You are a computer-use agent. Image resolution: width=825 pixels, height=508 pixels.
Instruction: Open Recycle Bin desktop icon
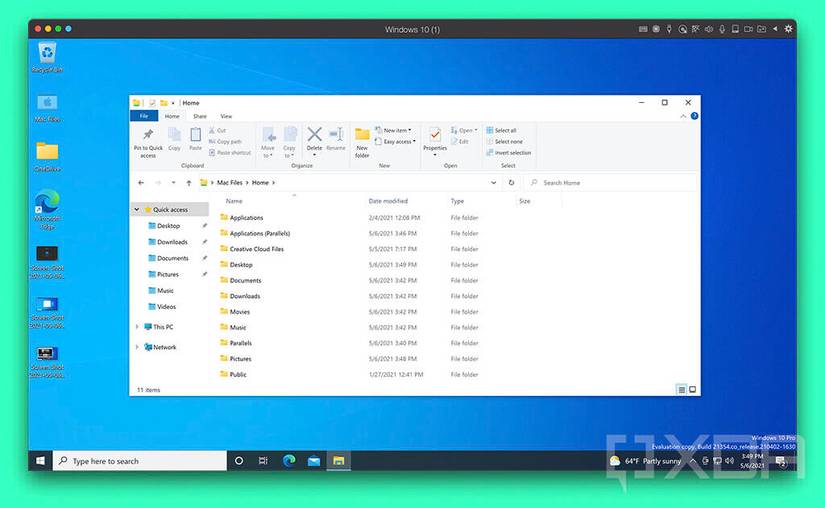(47, 57)
